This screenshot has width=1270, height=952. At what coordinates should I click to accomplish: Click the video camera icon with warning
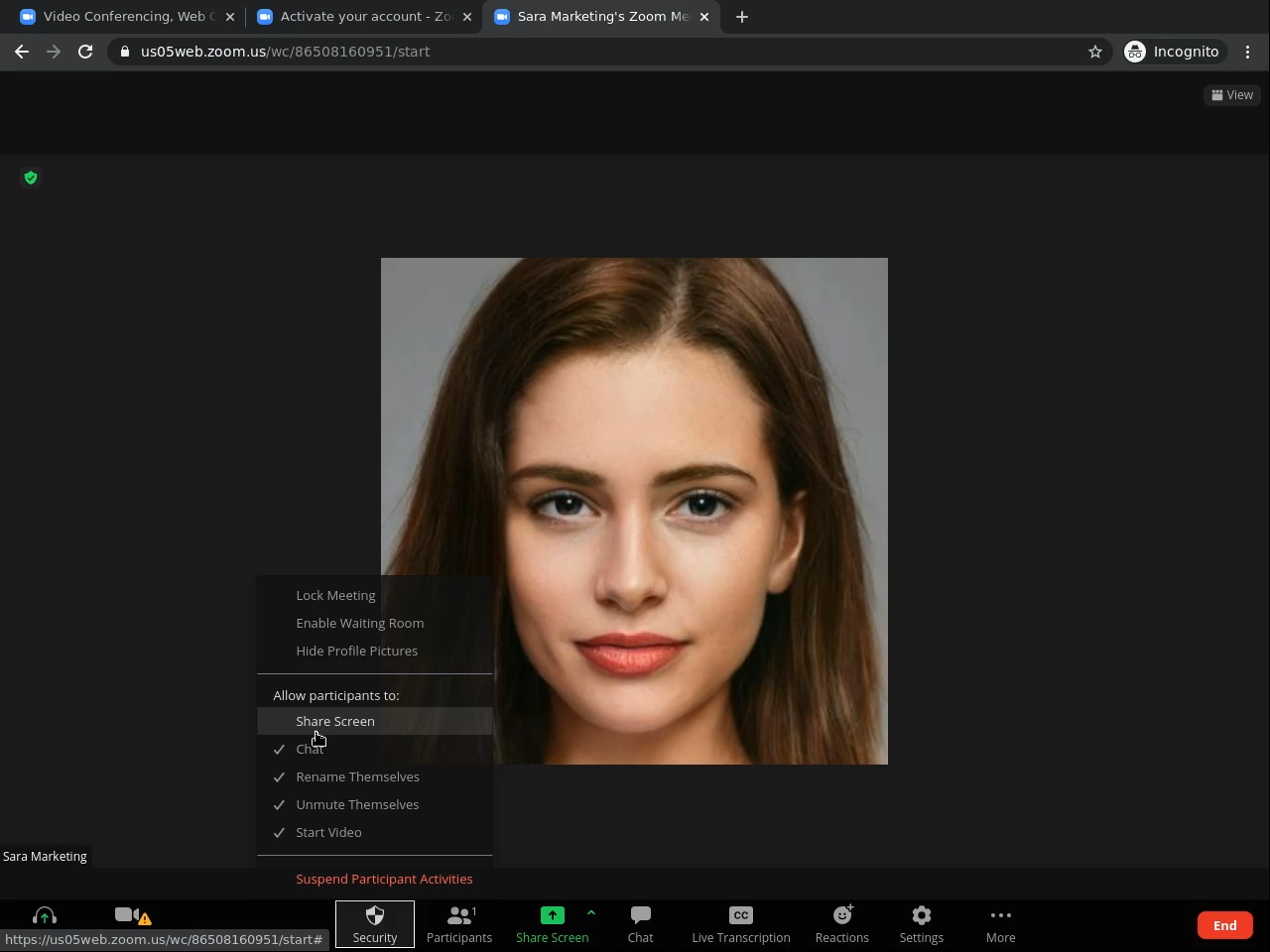click(x=127, y=915)
